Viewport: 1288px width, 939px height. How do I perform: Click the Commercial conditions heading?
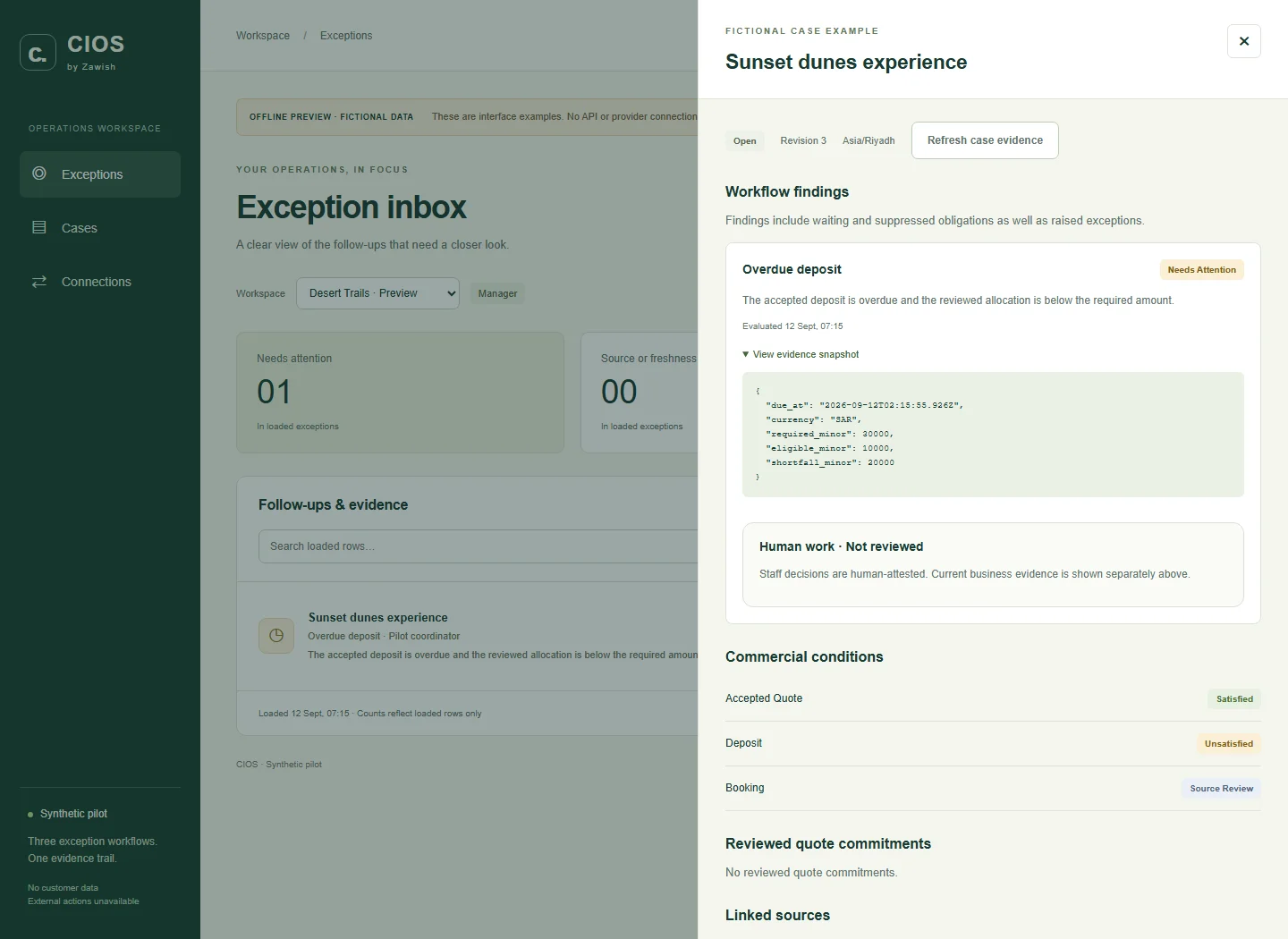tap(804, 656)
